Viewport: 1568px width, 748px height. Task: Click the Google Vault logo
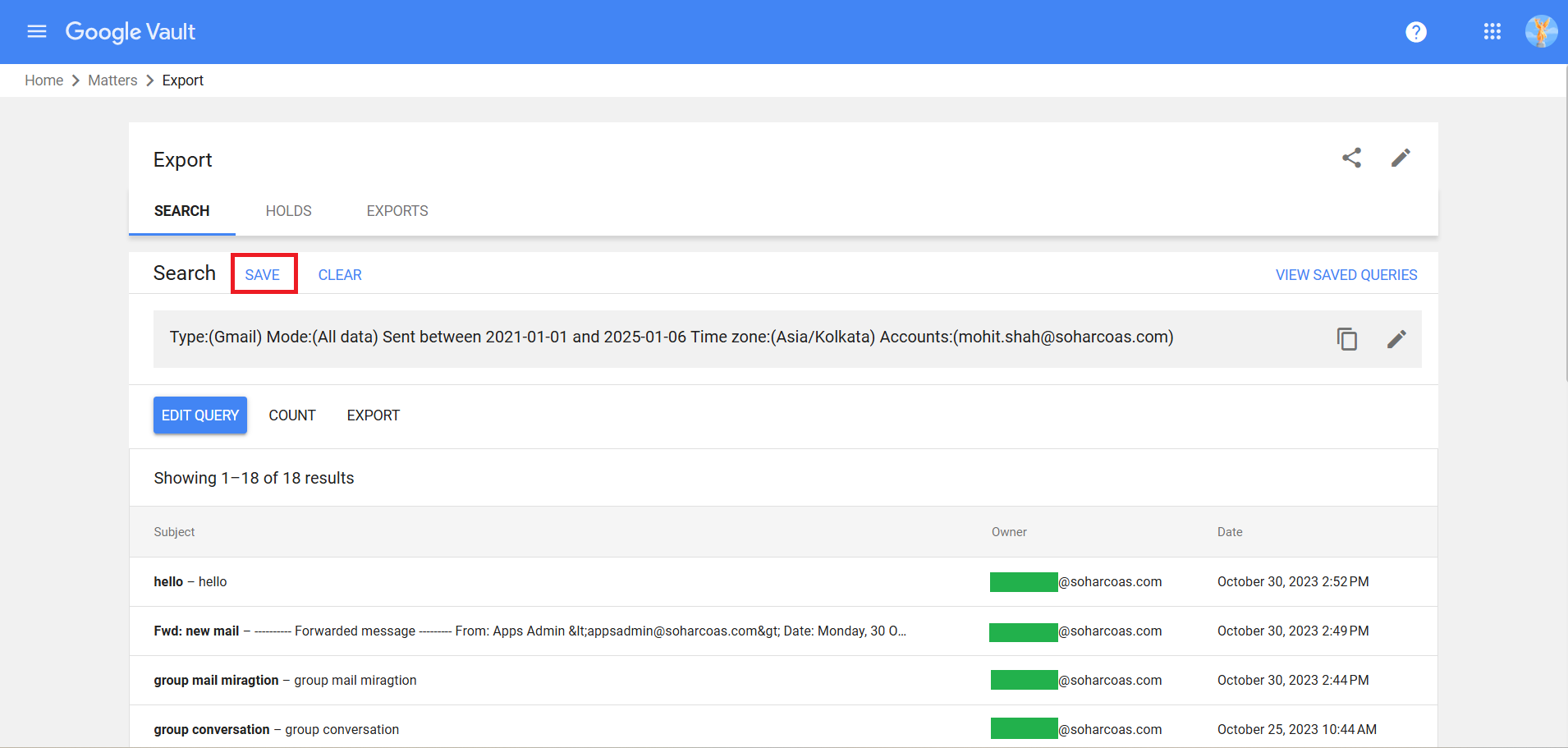coord(131,32)
